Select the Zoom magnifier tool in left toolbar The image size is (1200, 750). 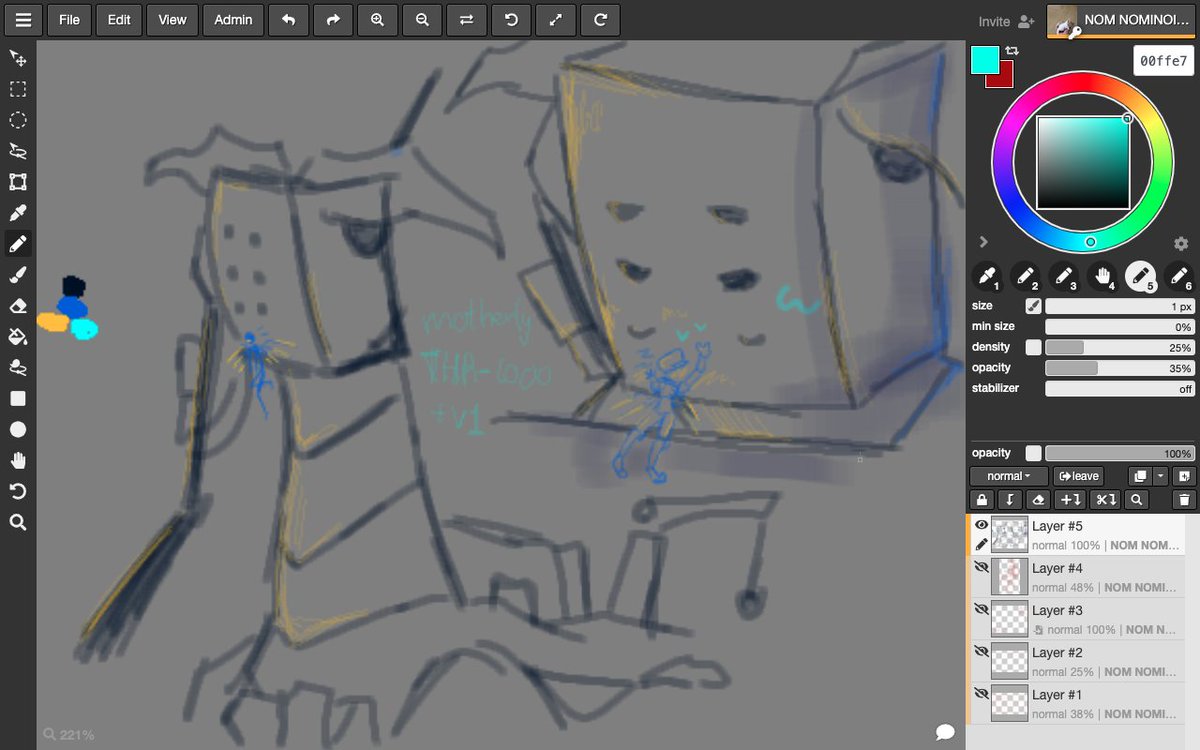pos(18,522)
